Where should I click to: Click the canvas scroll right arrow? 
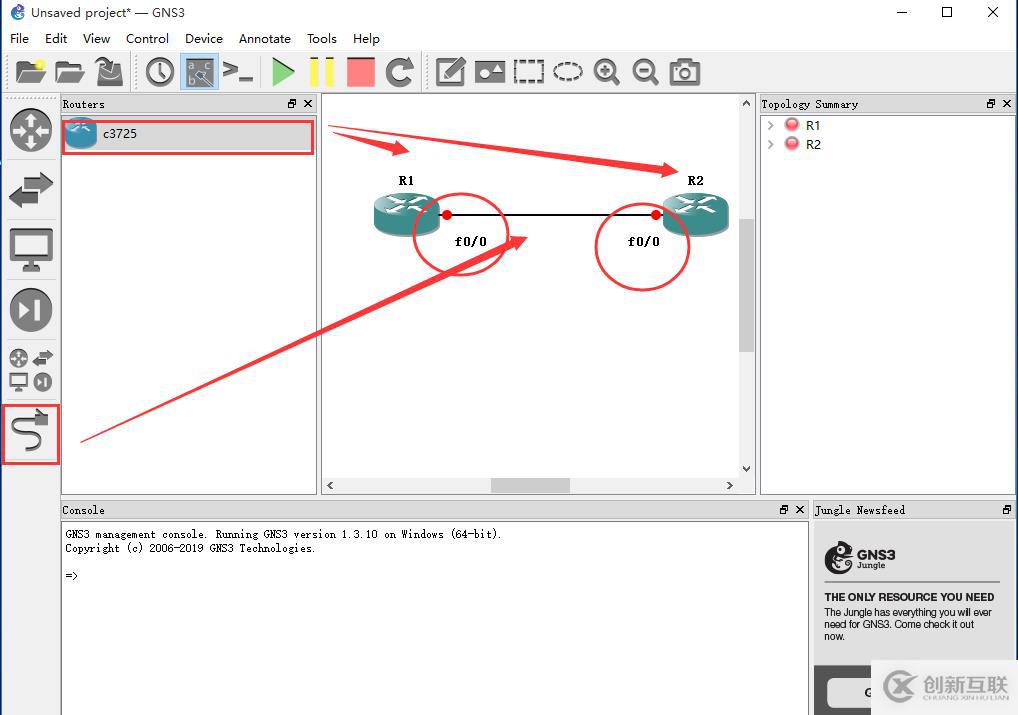click(730, 485)
